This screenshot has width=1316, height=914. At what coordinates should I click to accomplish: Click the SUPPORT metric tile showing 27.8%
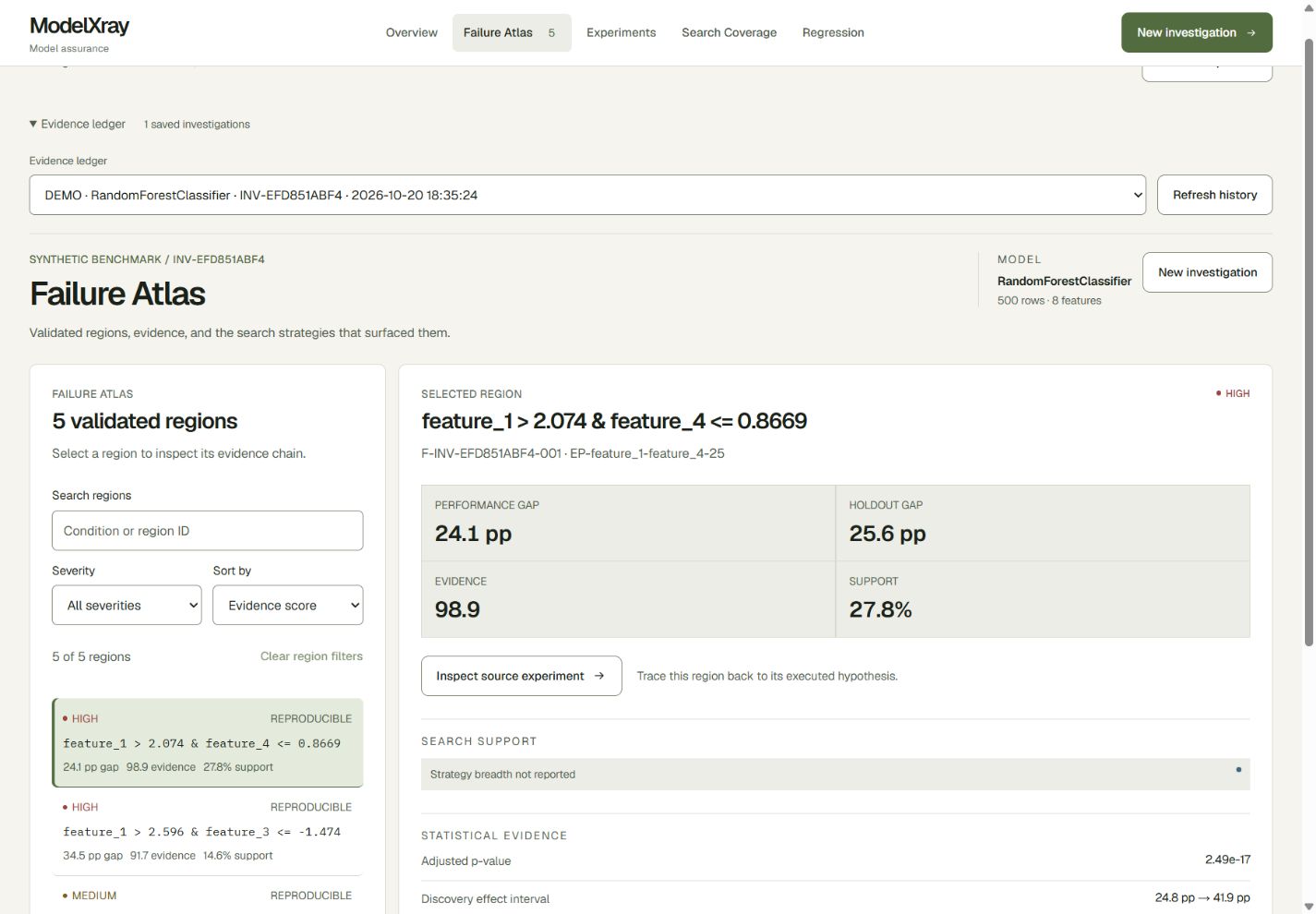[x=1043, y=599]
